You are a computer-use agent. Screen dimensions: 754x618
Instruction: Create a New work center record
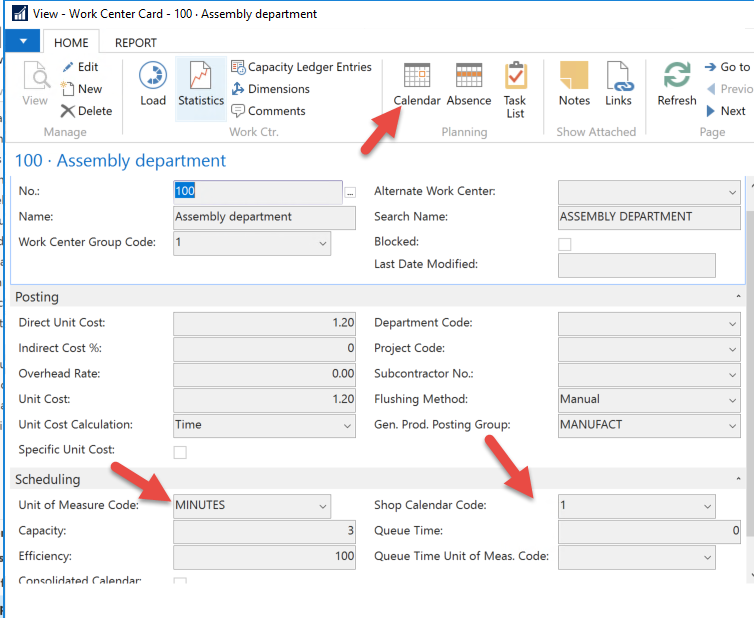point(81,89)
